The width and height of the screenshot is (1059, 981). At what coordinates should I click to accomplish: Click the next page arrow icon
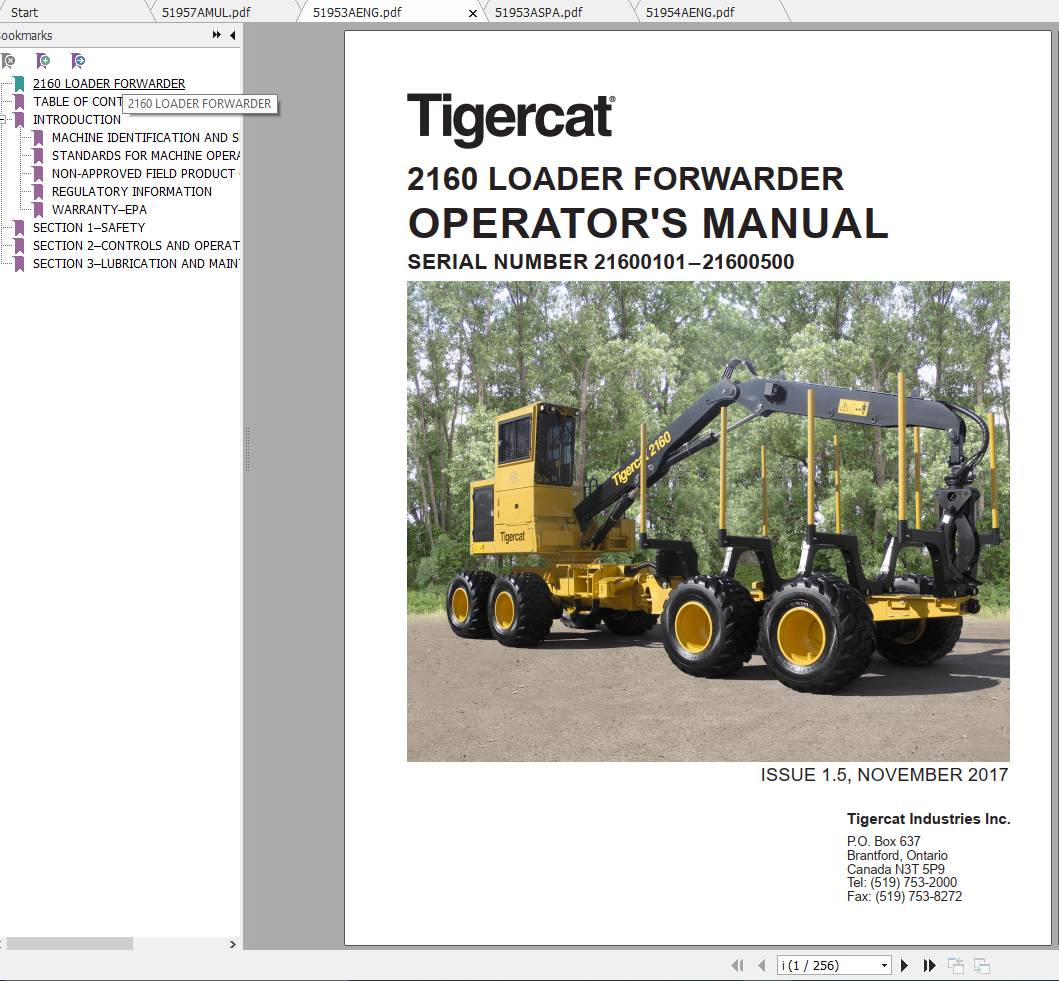pyautogui.click(x=904, y=965)
